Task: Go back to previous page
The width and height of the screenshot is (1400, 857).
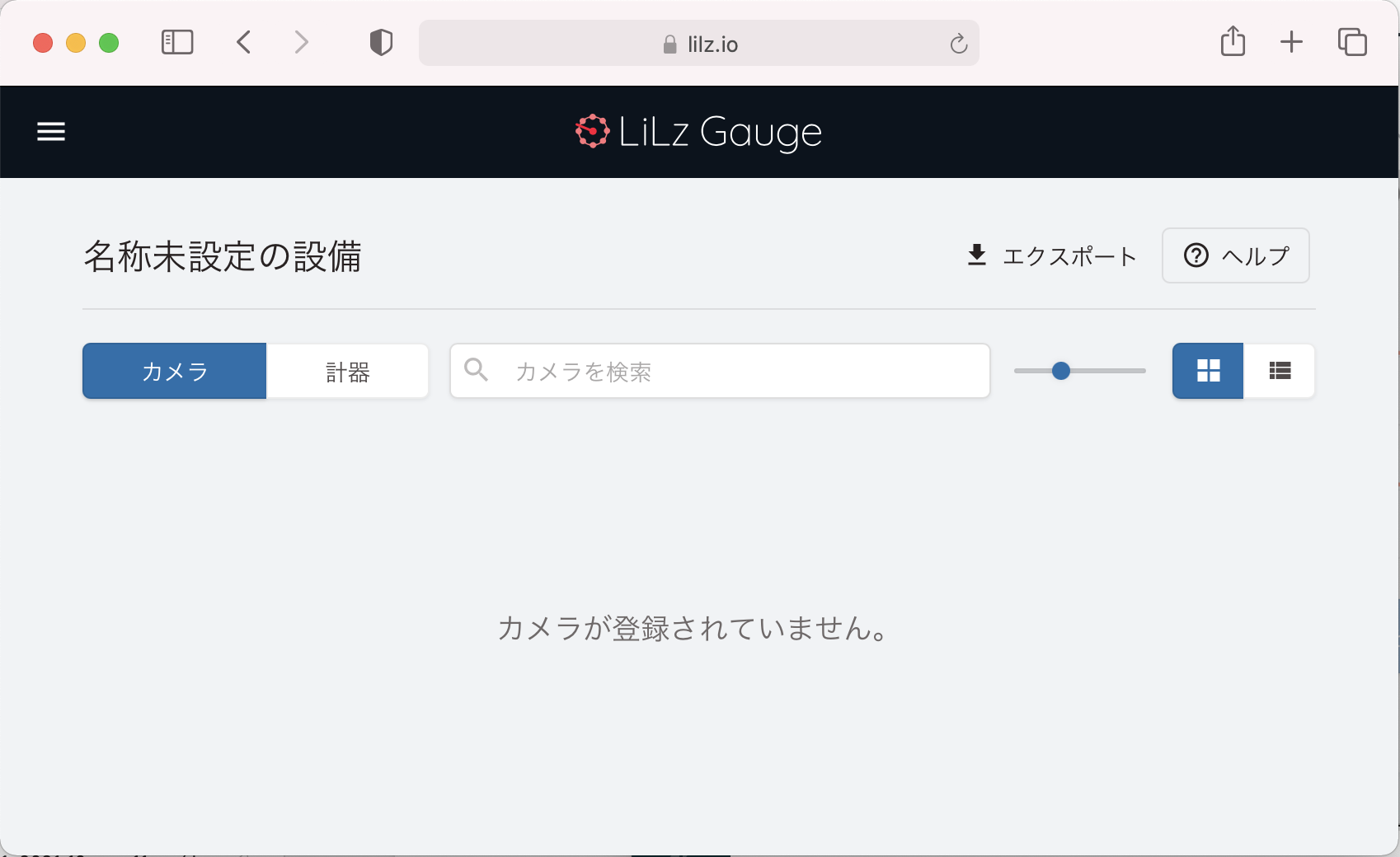Action: (x=244, y=42)
